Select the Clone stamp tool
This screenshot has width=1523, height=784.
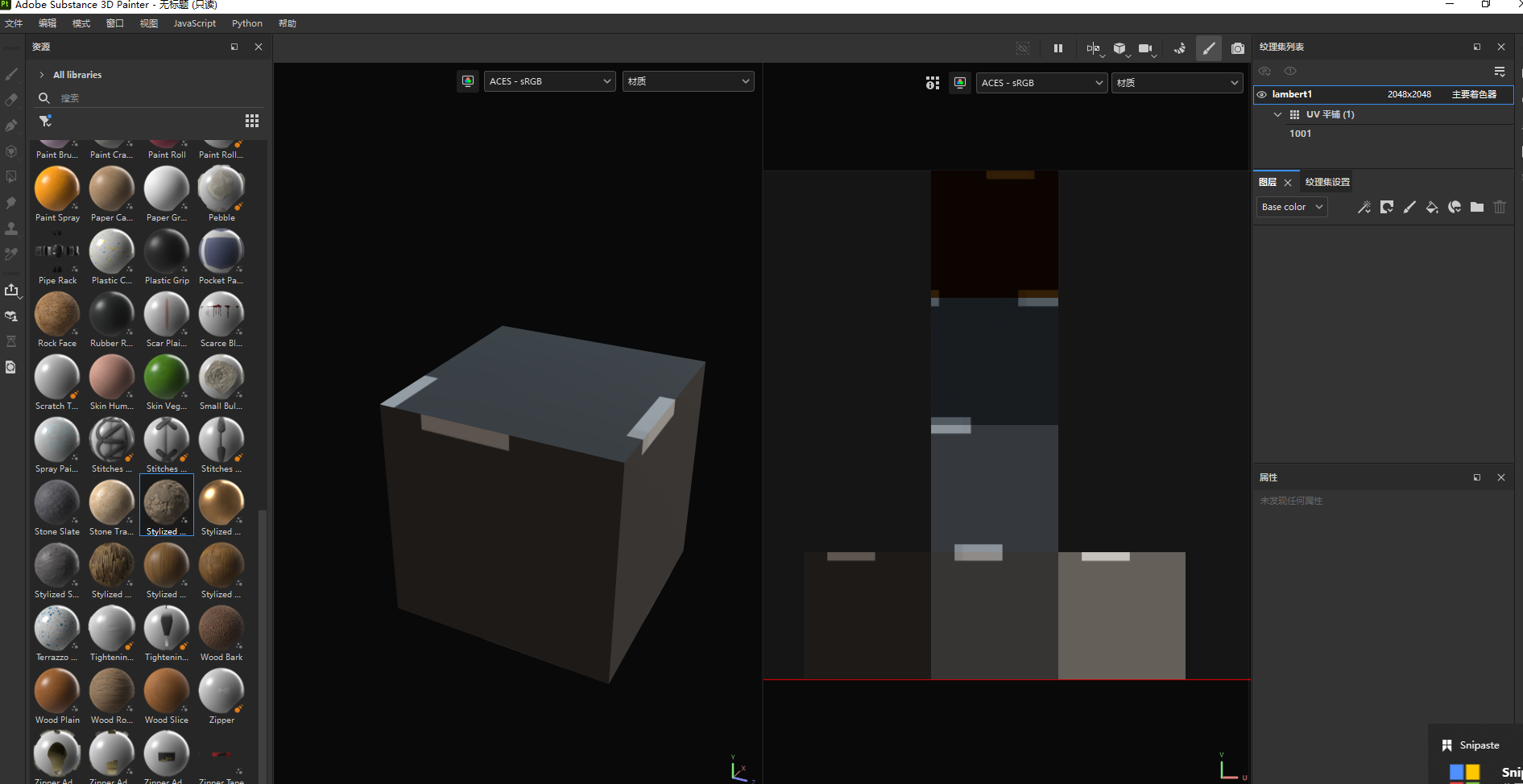[11, 229]
